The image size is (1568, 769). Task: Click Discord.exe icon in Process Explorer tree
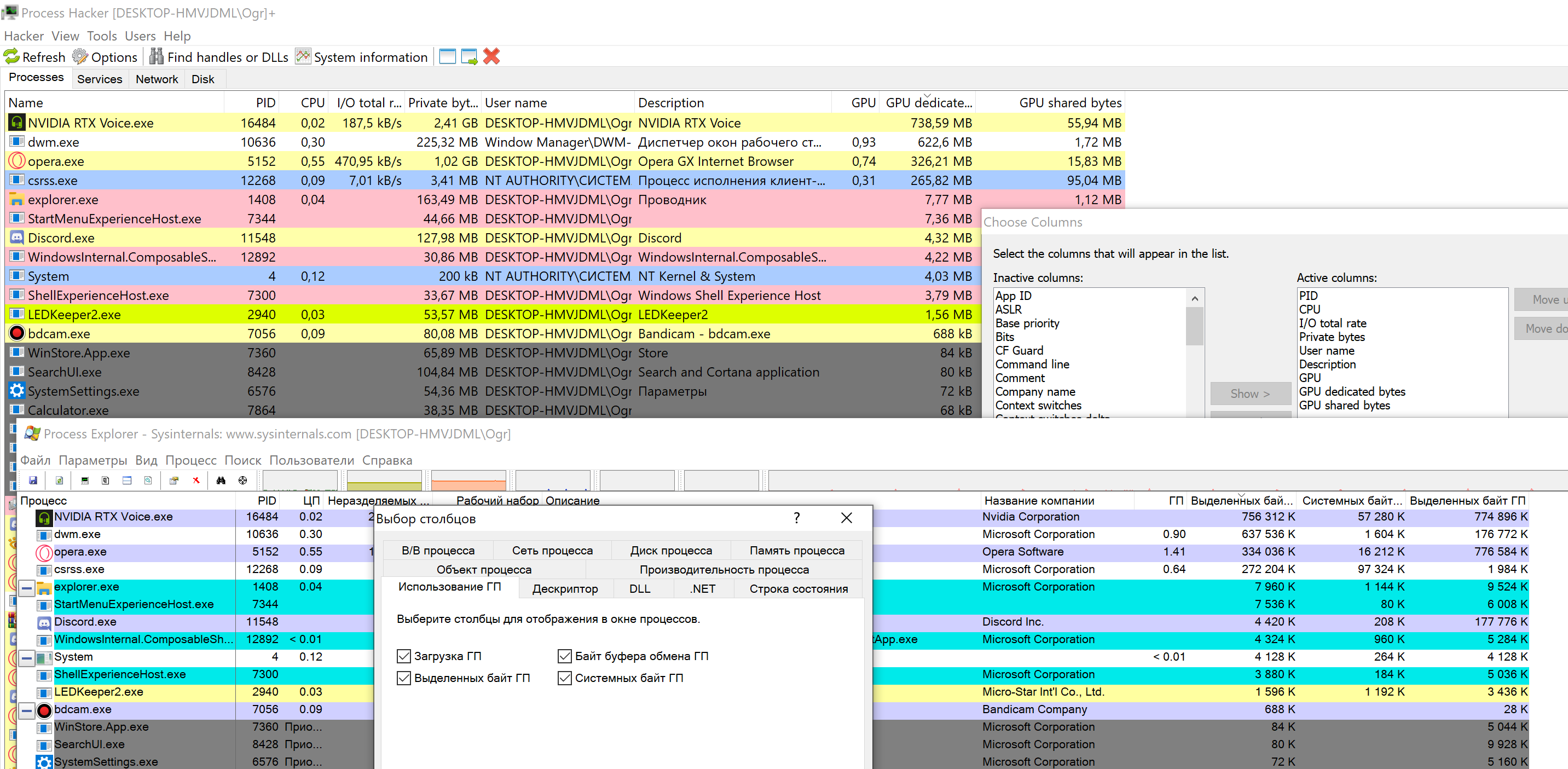point(44,622)
